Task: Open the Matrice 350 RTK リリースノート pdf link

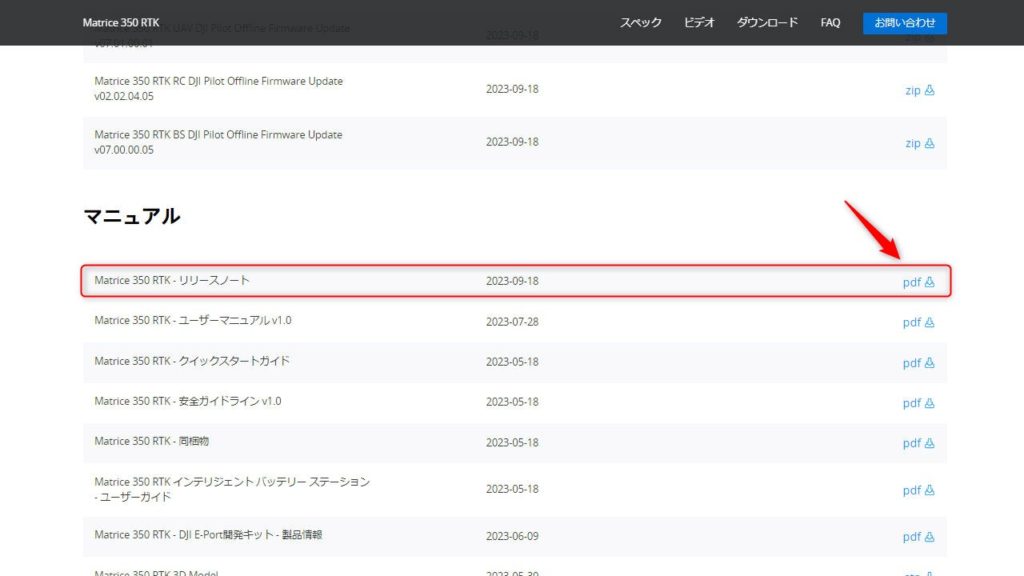Action: (x=912, y=282)
